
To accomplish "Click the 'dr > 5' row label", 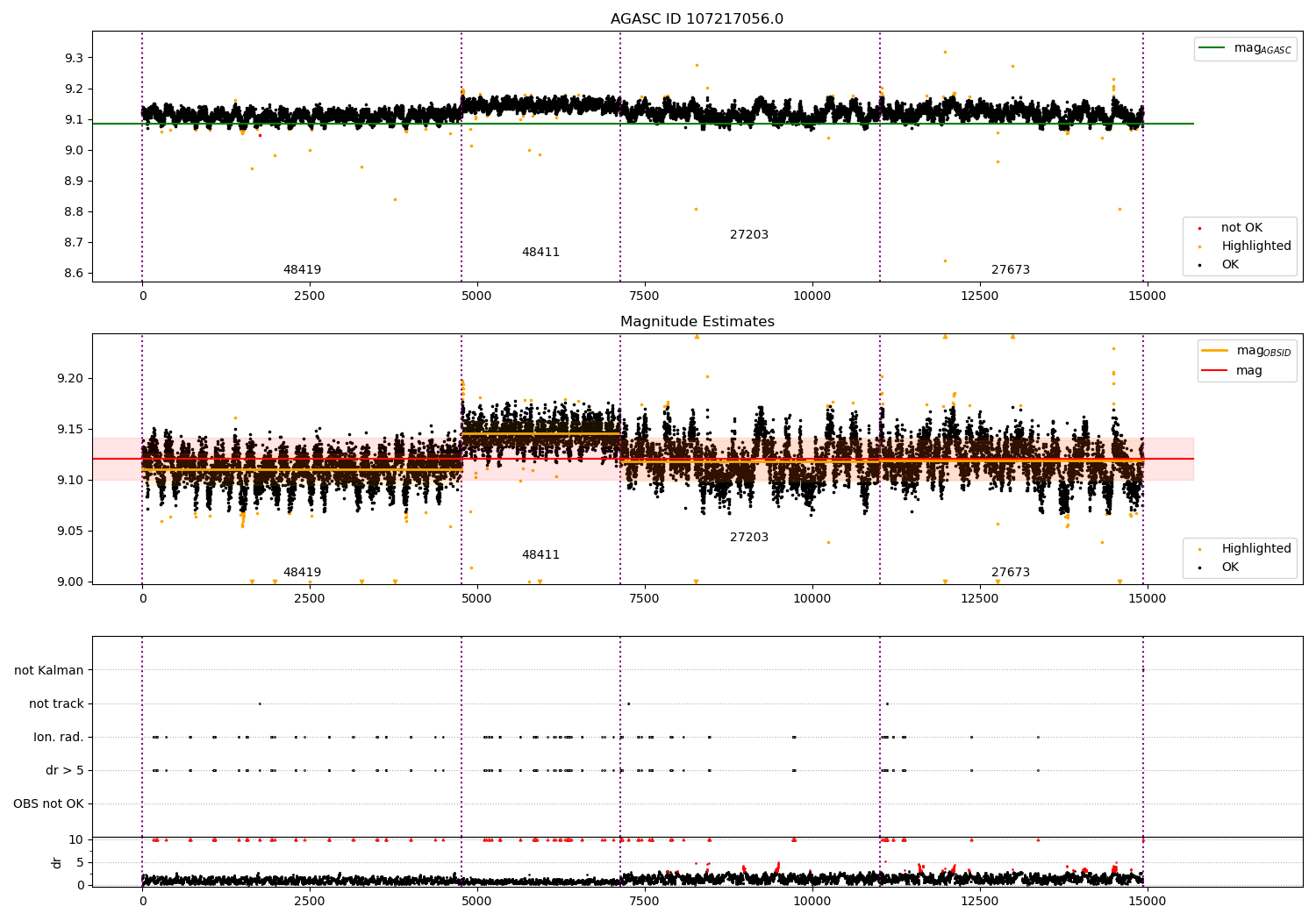I will (x=65, y=771).
